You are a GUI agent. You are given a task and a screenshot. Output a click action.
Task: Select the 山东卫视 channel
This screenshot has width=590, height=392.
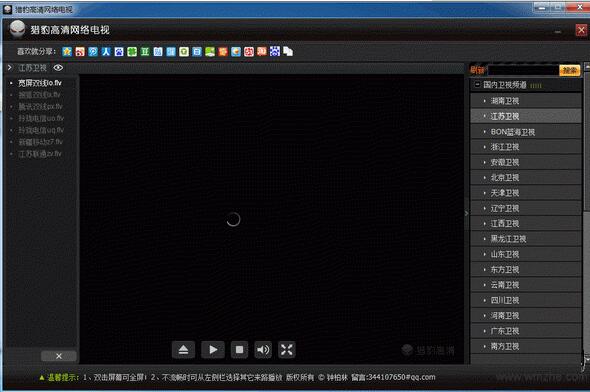pos(526,254)
